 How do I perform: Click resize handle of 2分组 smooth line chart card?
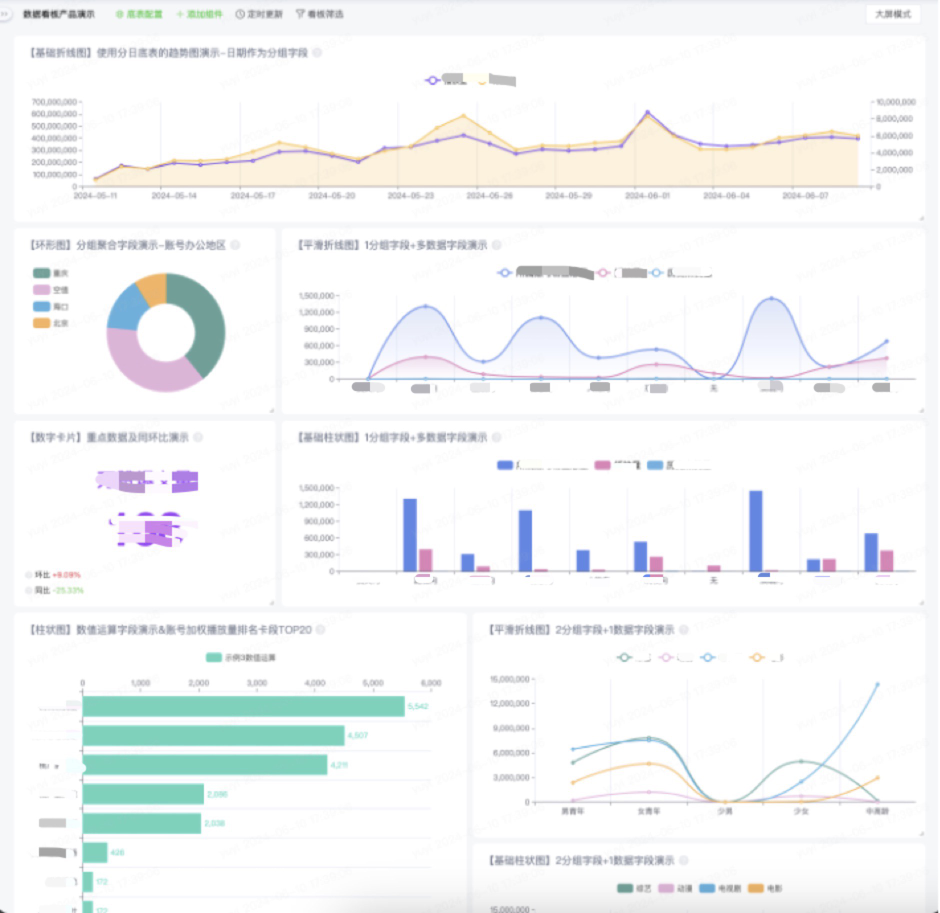921,834
